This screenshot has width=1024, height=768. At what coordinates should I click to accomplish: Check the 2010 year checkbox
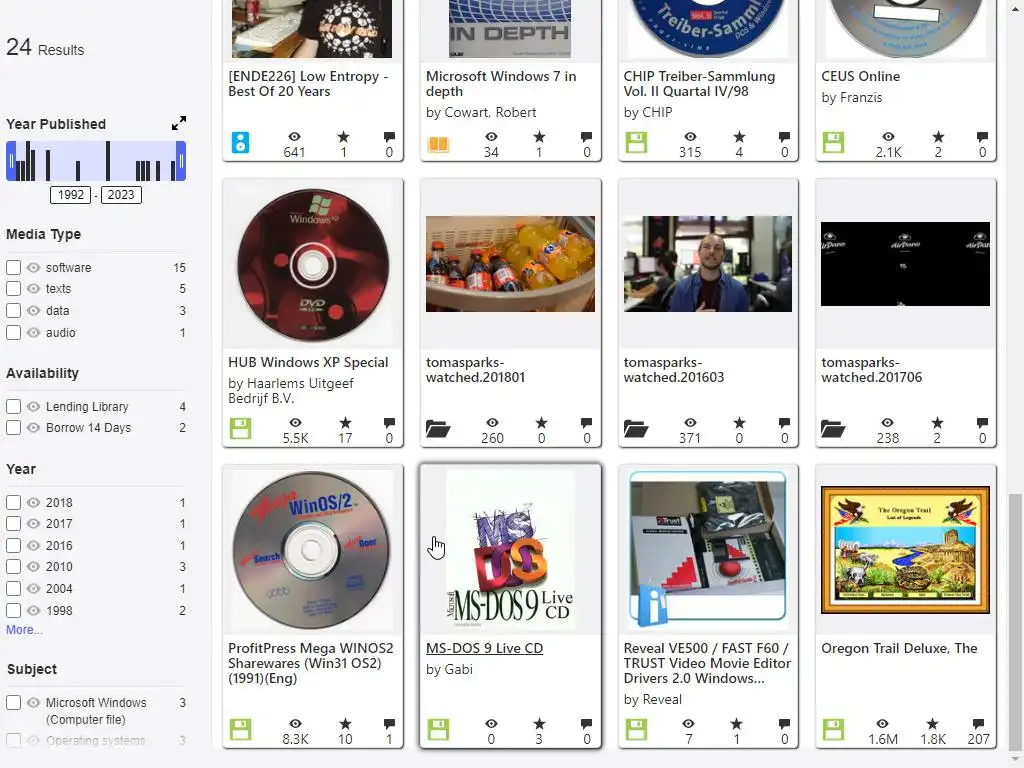pyautogui.click(x=13, y=567)
